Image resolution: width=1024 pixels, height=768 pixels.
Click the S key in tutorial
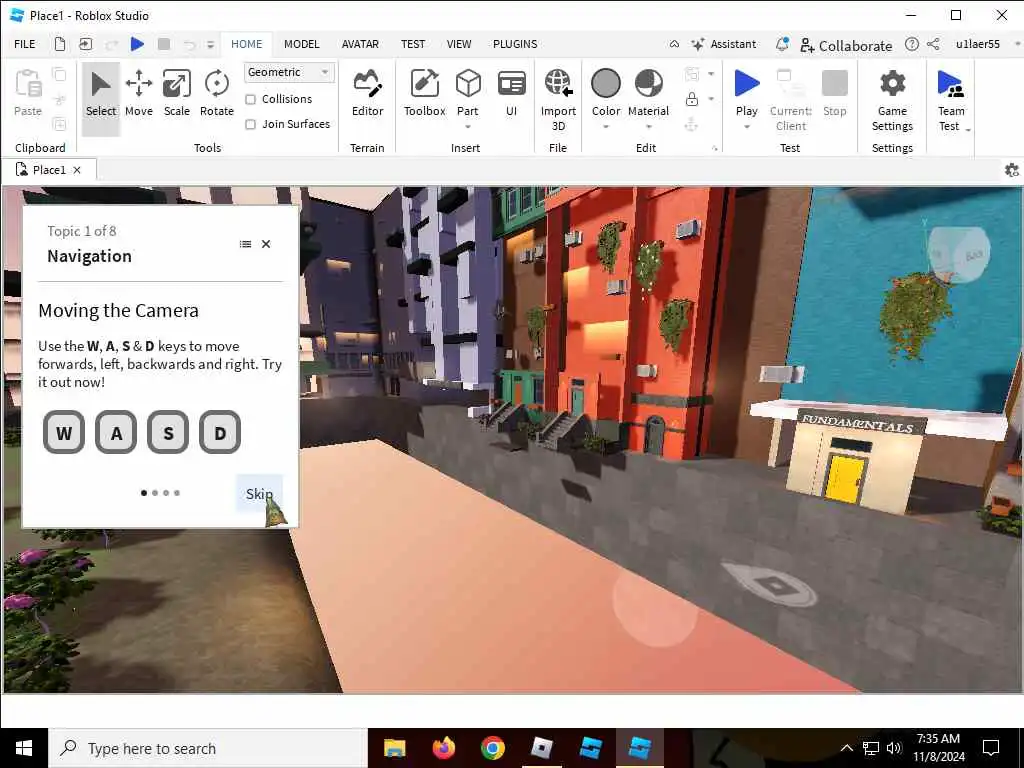click(168, 432)
